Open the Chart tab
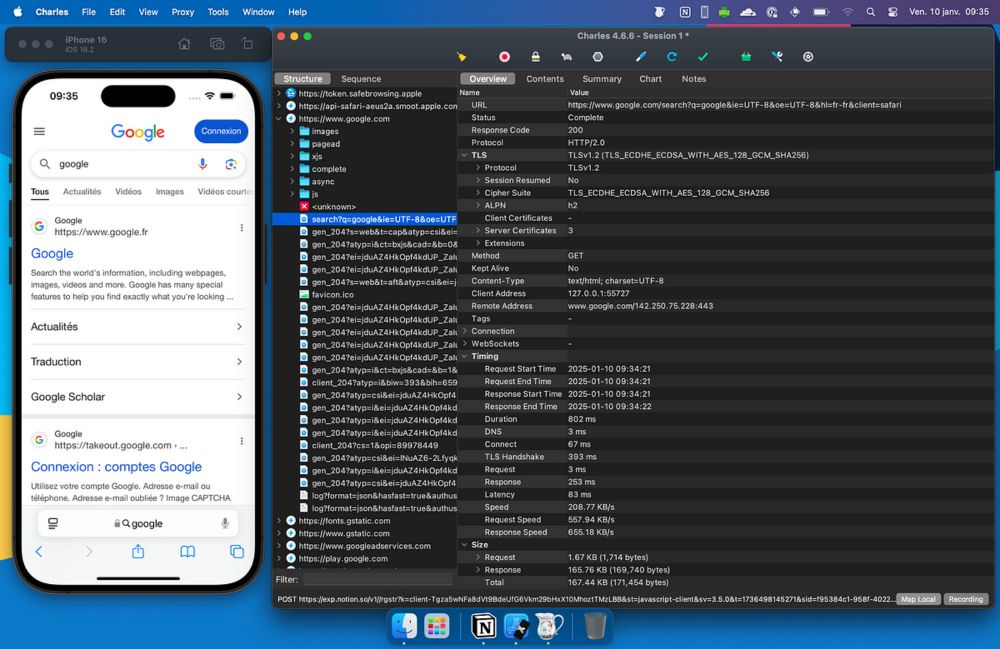 [x=651, y=79]
